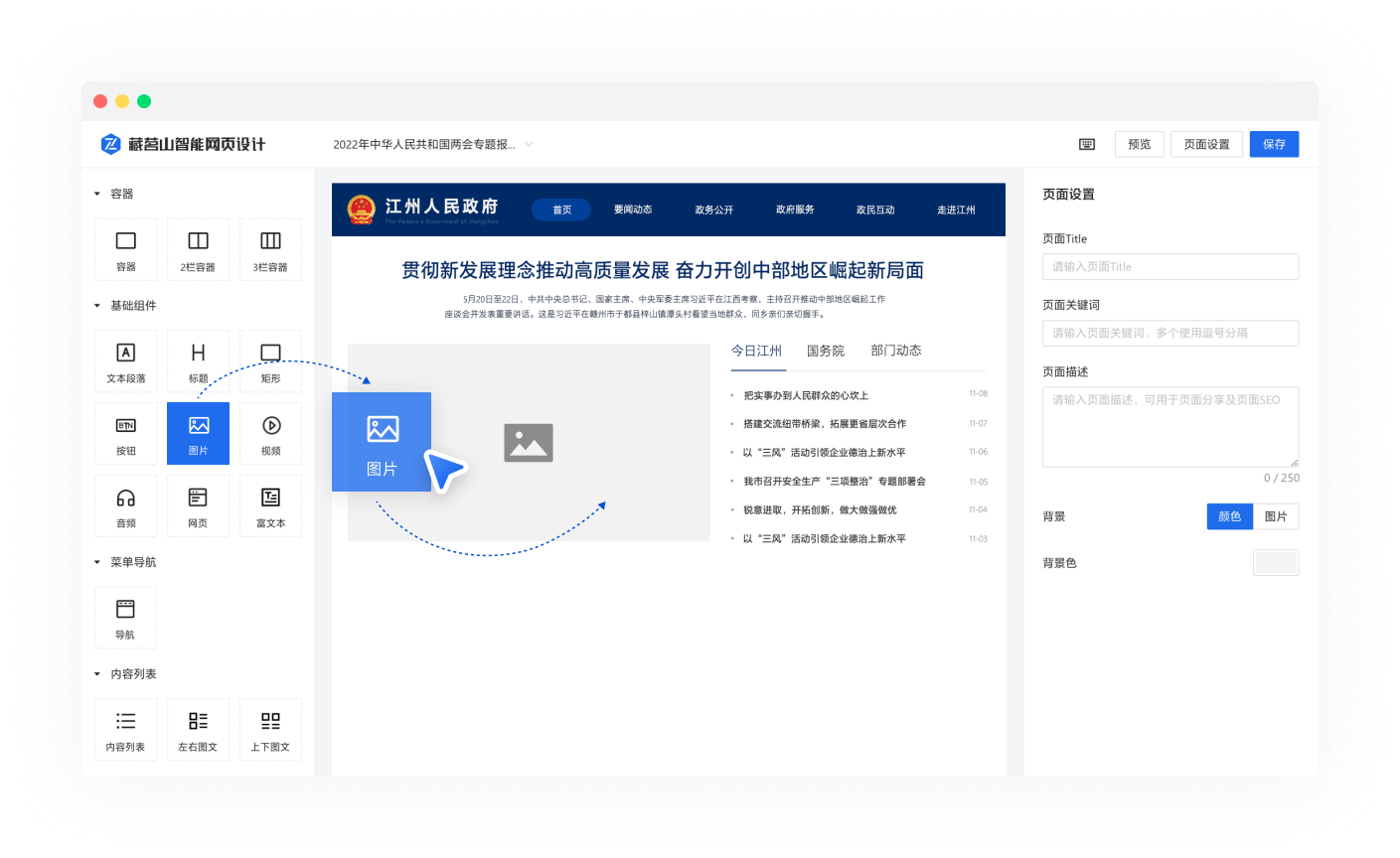This screenshot has width=1400, height=858.
Task: Choose the 标题 heading component
Action: [198, 360]
